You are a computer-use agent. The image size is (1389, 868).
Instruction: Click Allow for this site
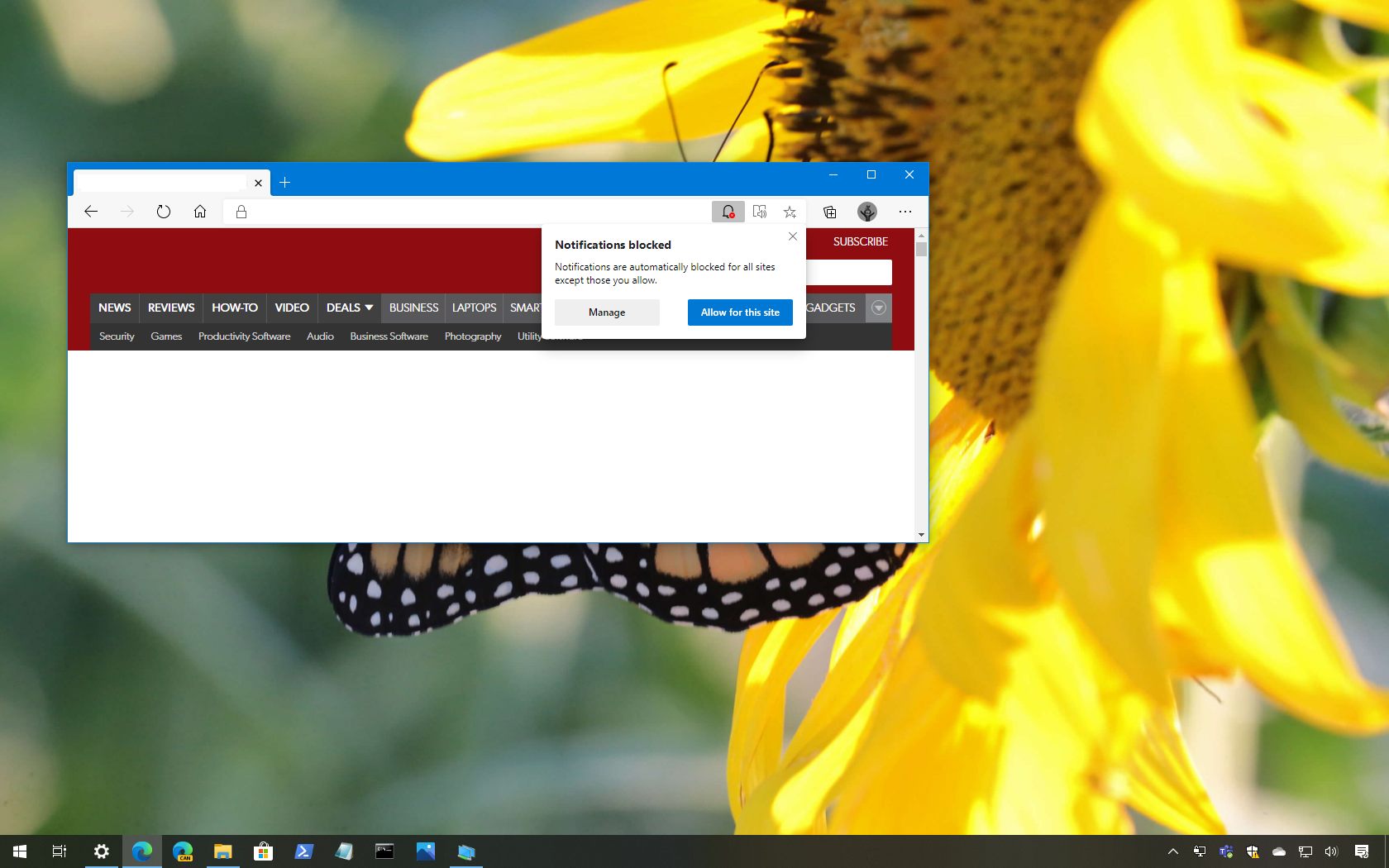coord(739,312)
